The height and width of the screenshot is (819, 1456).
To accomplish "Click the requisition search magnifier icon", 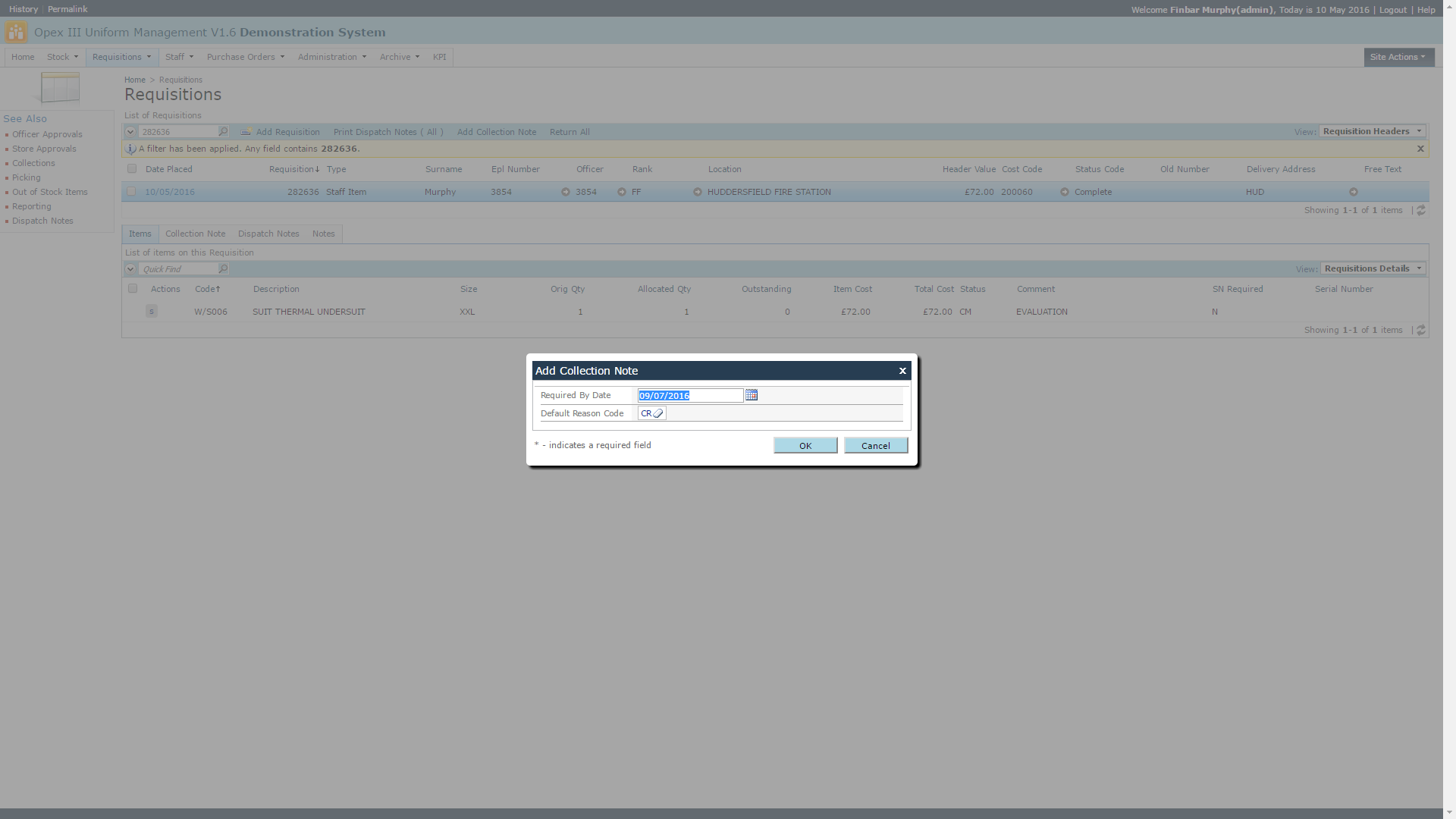I will 223,132.
